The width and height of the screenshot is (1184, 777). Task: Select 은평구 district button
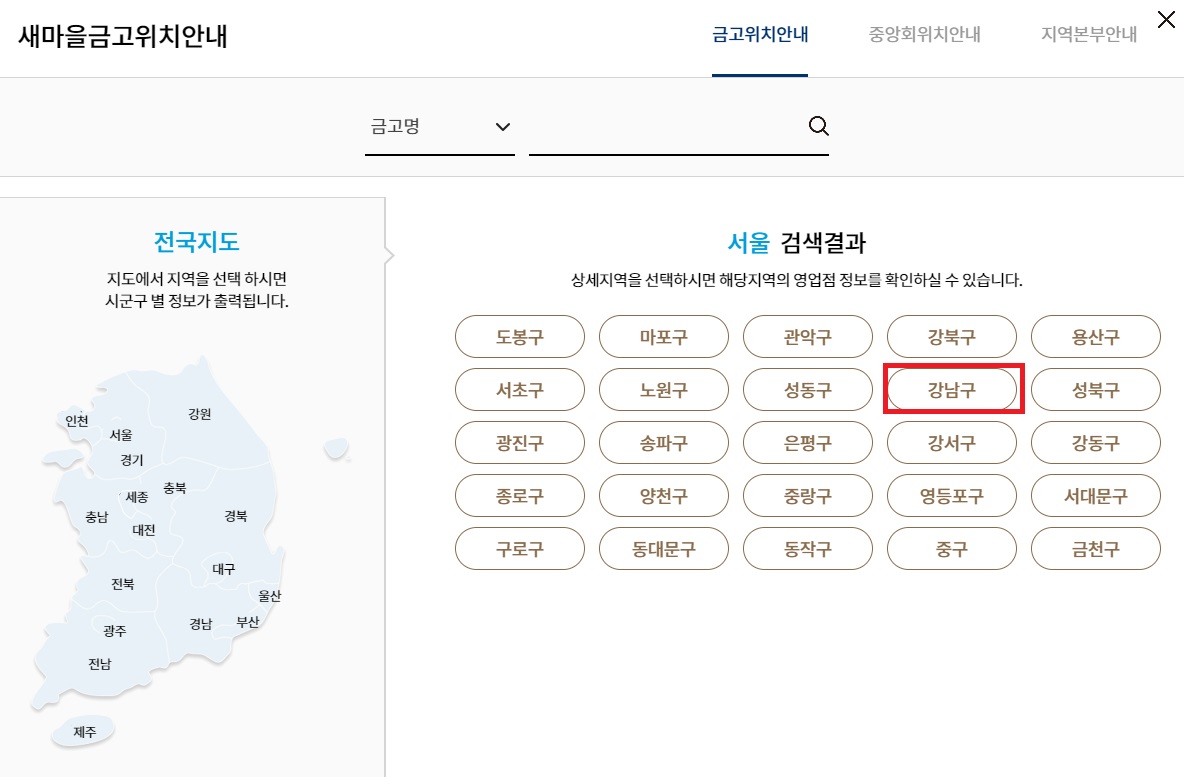click(x=808, y=442)
